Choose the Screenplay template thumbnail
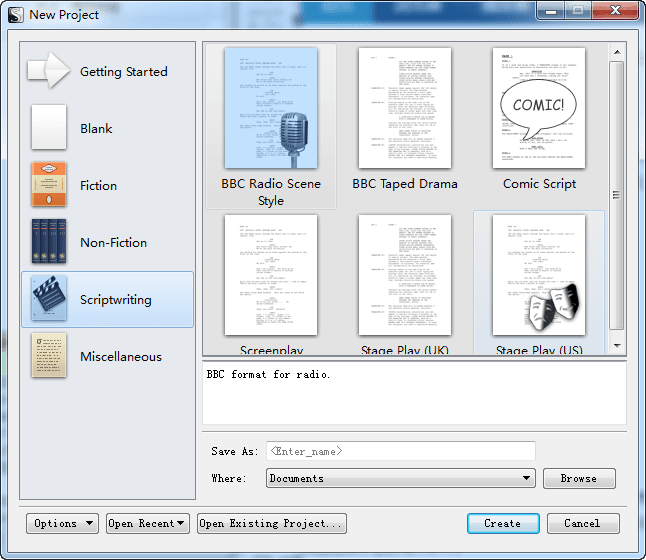 pyautogui.click(x=271, y=276)
